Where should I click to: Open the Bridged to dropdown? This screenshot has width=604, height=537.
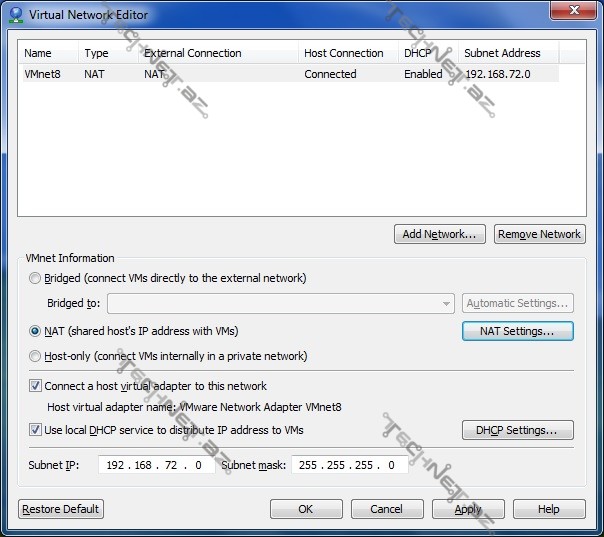tap(281, 304)
